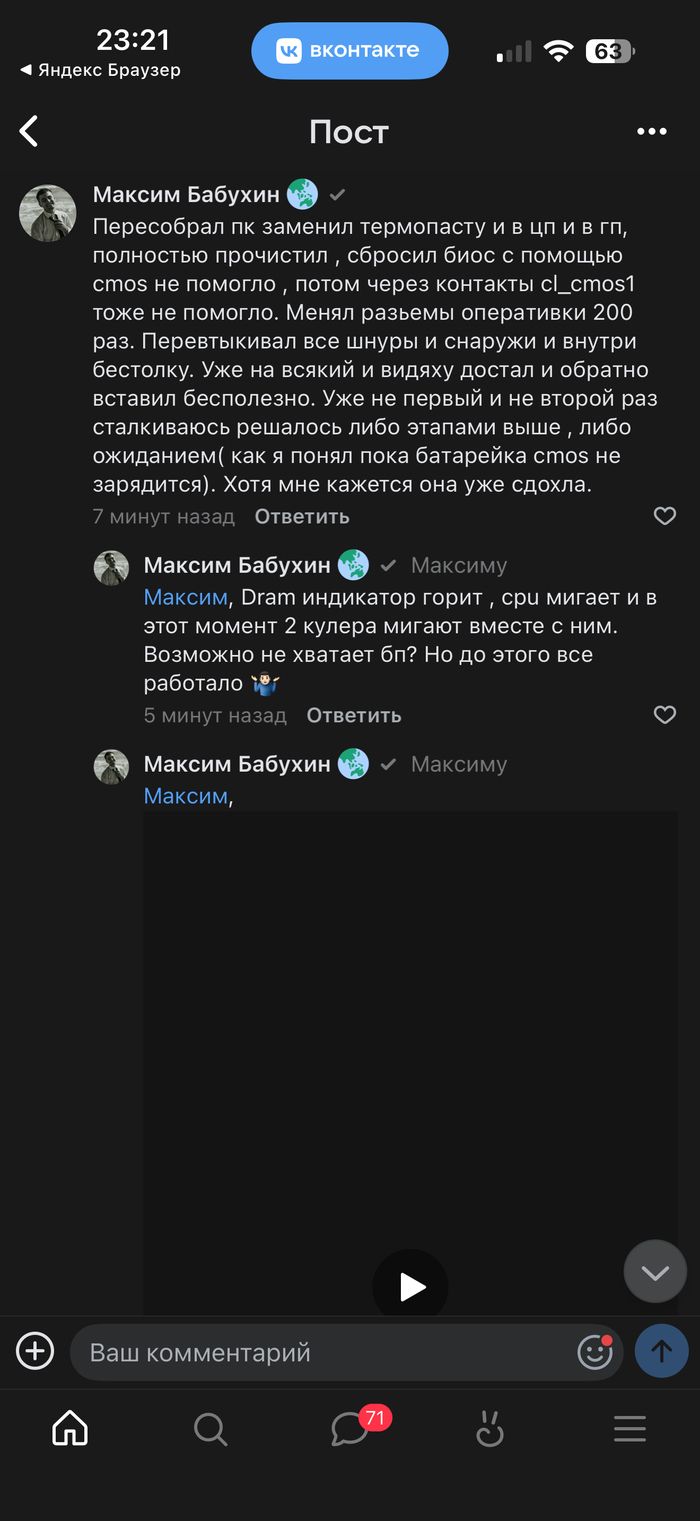Viewport: 700px width, 1521px height.
Task: Go back using the arrow near Пост title
Action: click(x=28, y=131)
